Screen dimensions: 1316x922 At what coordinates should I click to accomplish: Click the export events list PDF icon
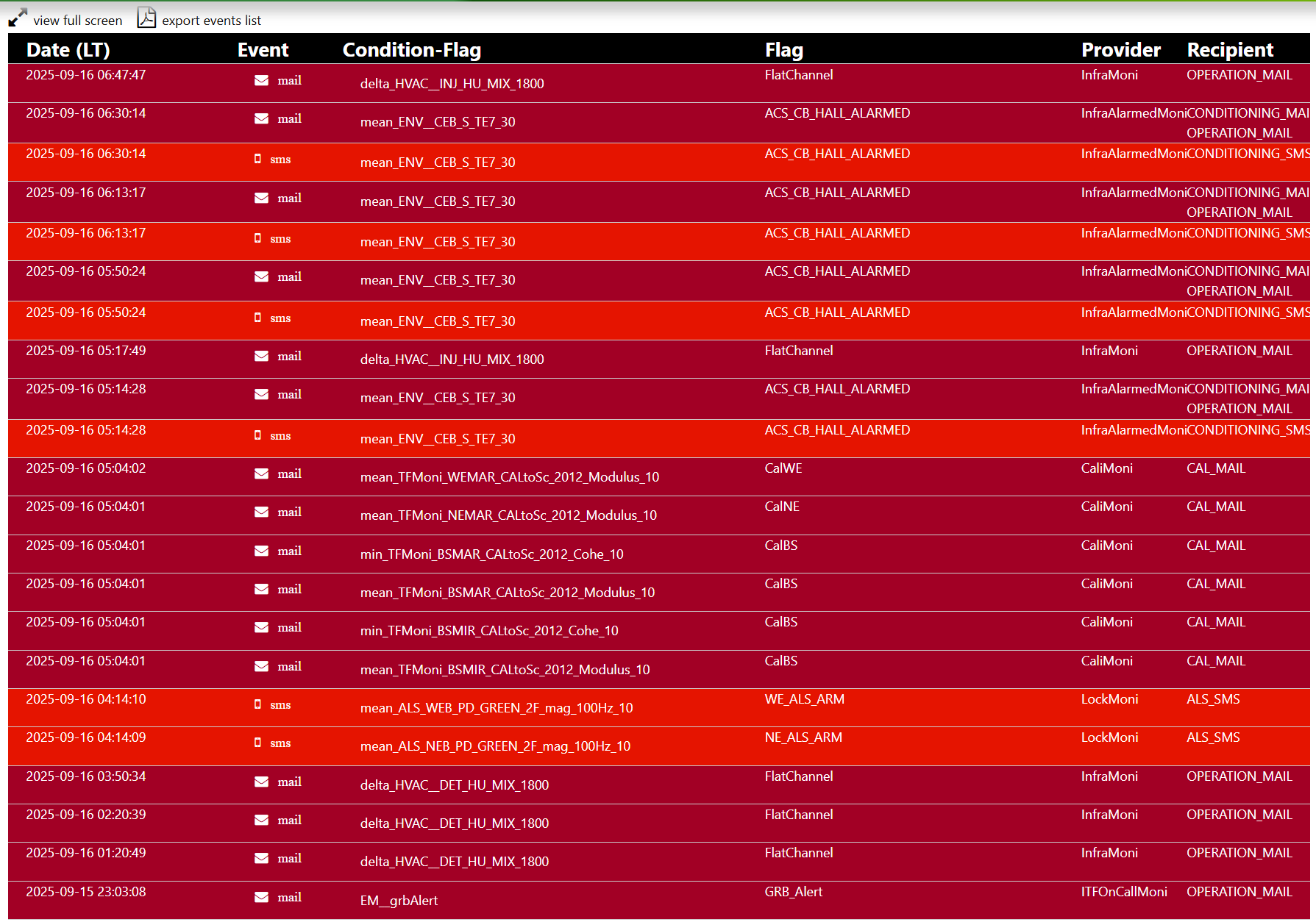click(146, 18)
